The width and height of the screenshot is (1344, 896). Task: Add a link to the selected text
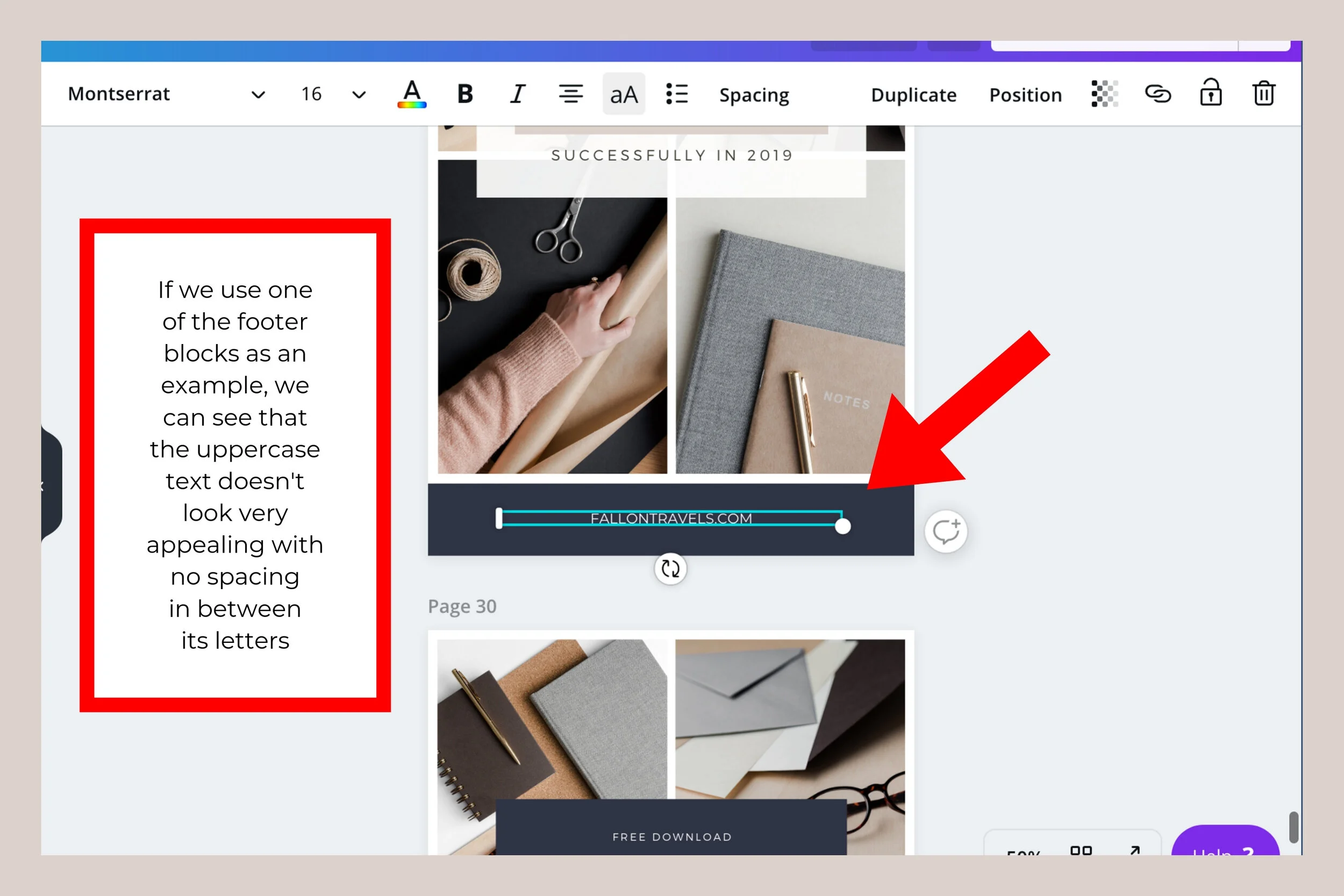click(1157, 94)
